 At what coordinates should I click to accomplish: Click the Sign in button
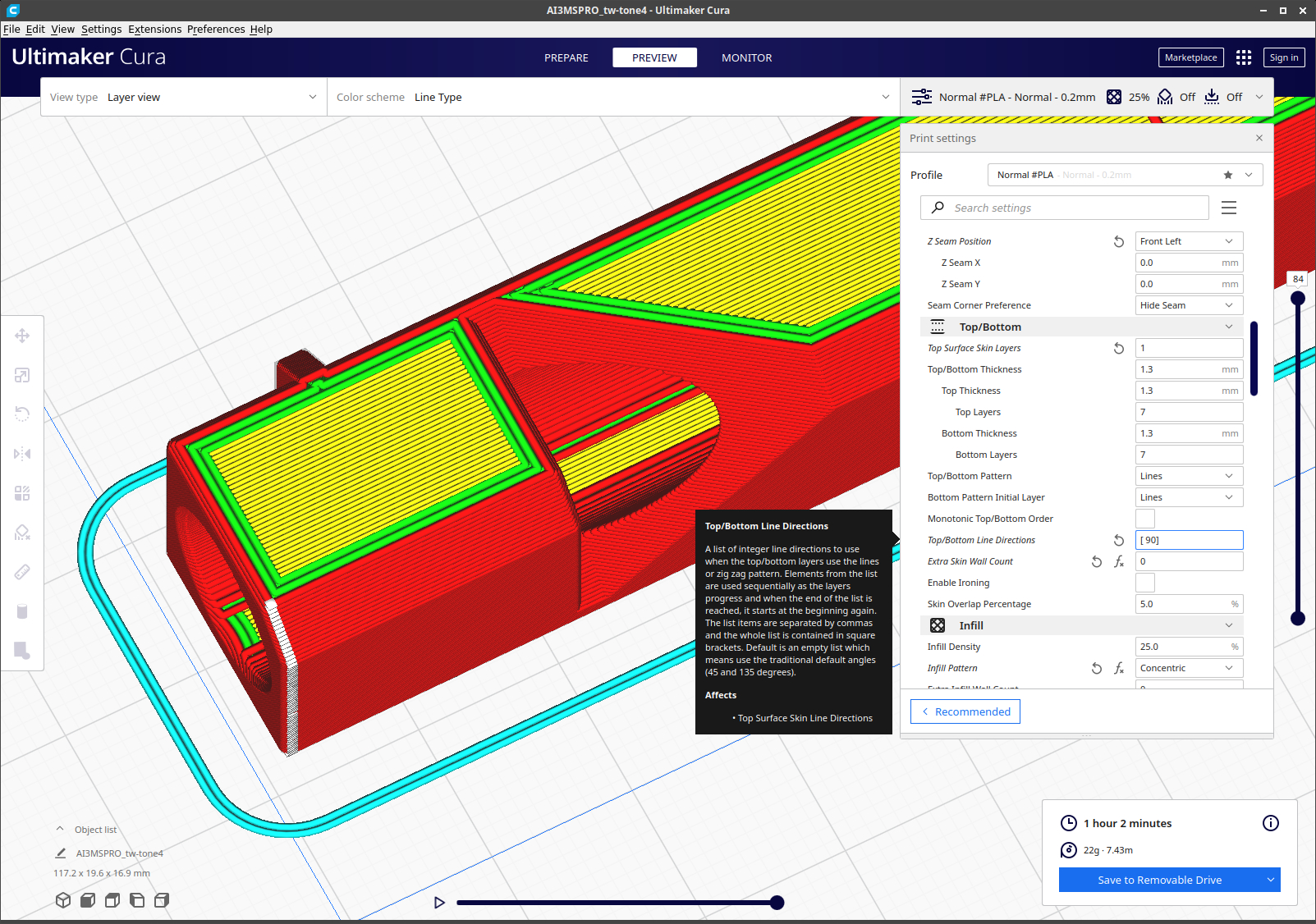click(x=1284, y=57)
